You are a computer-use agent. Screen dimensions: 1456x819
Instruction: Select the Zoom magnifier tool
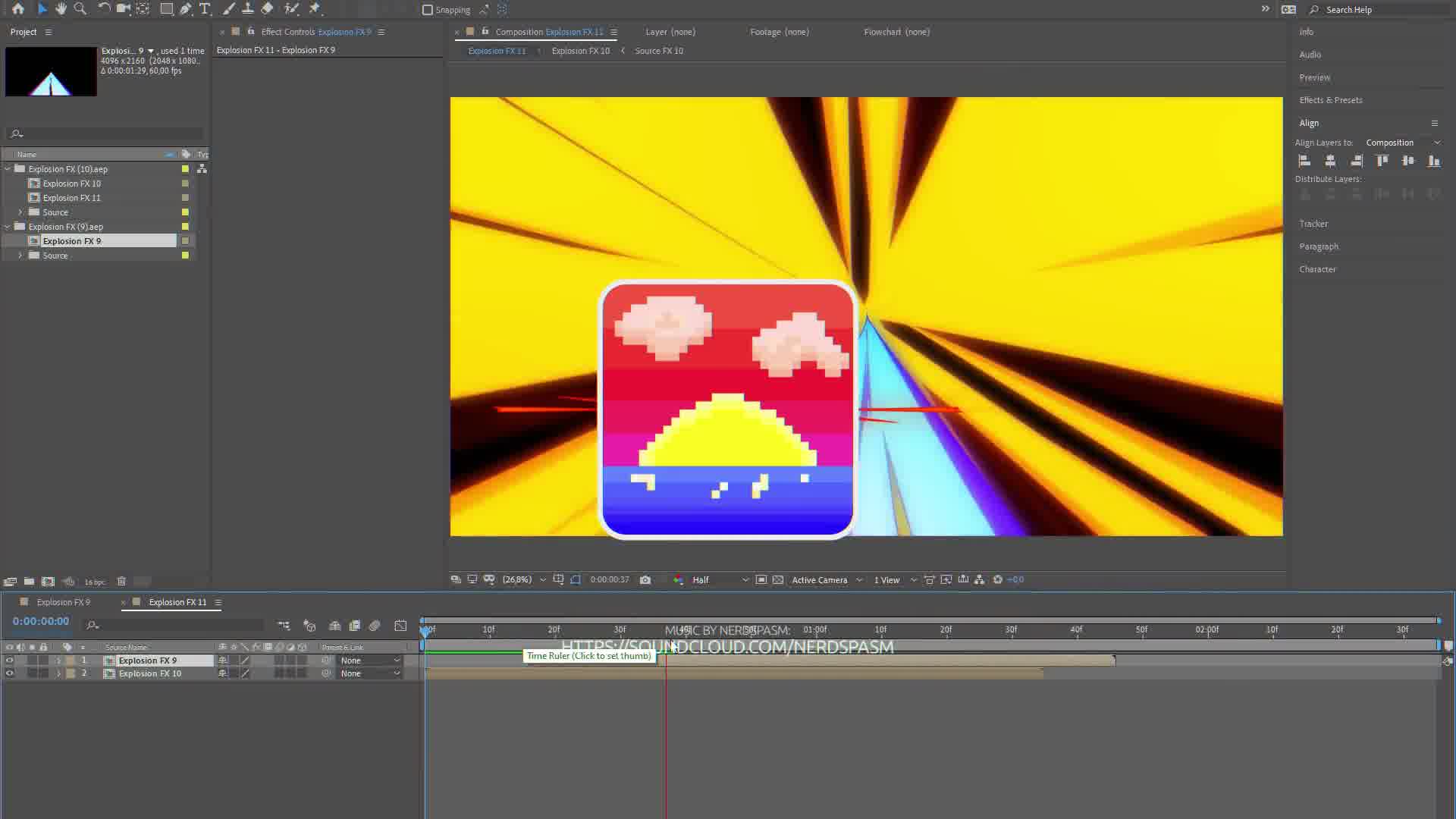pos(80,9)
